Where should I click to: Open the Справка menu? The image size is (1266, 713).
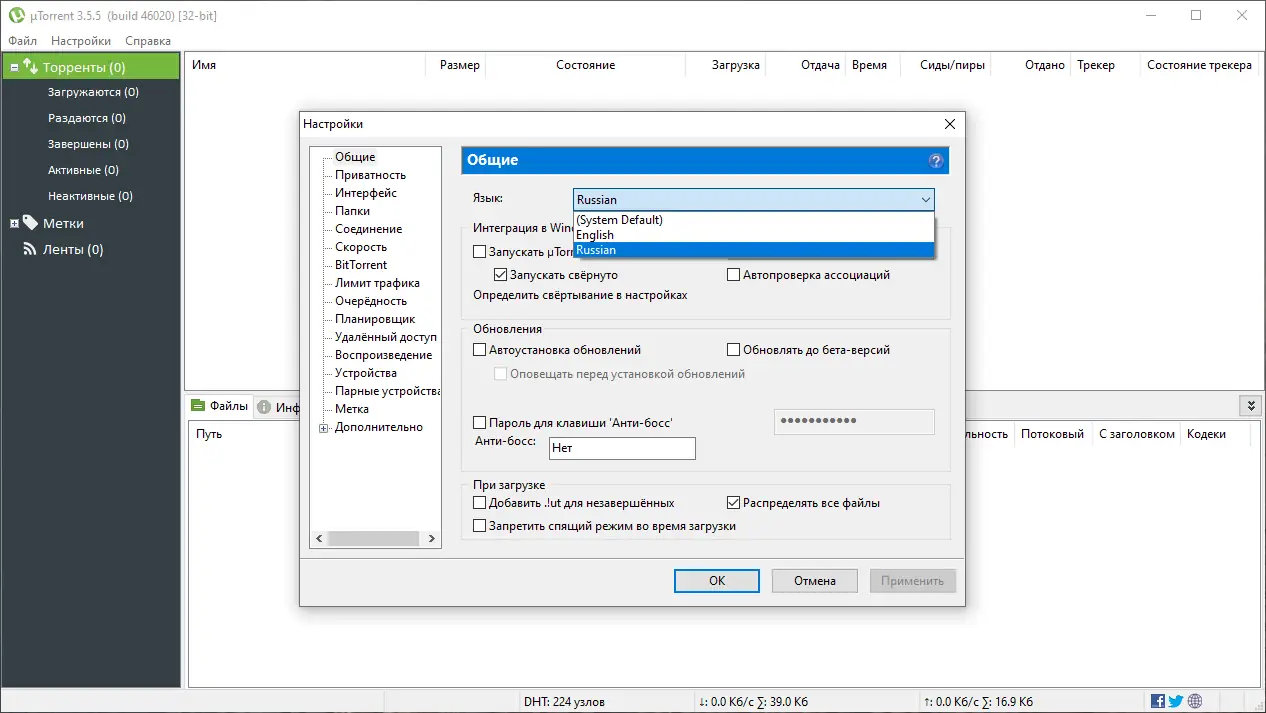[x=148, y=41]
